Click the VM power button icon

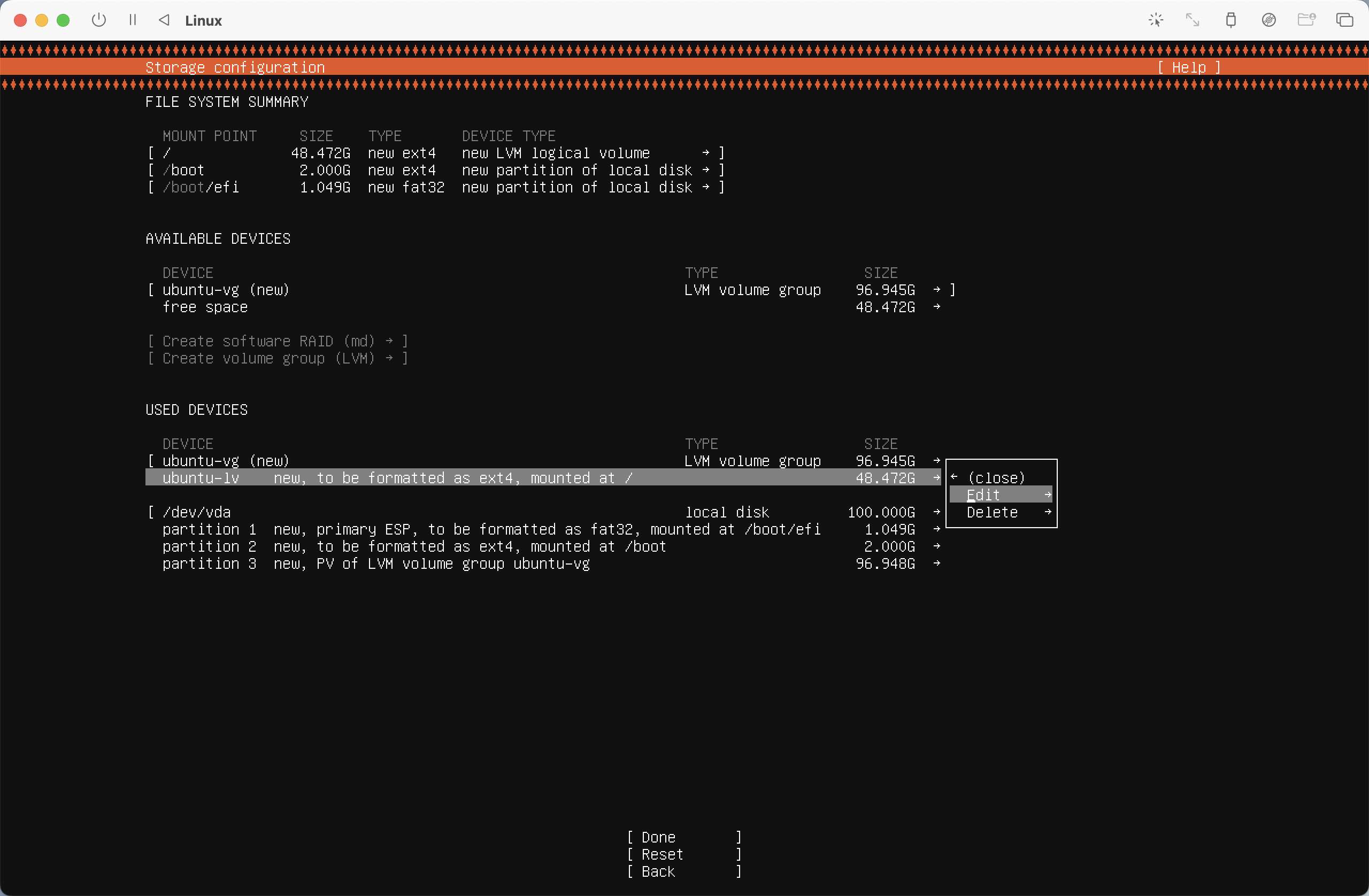tap(99, 20)
